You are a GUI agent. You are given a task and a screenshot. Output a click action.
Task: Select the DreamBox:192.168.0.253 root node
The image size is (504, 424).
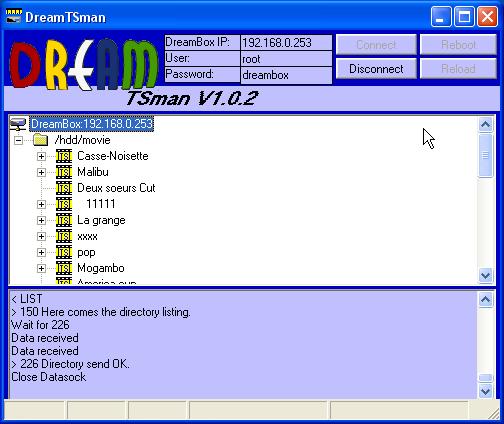pos(92,124)
